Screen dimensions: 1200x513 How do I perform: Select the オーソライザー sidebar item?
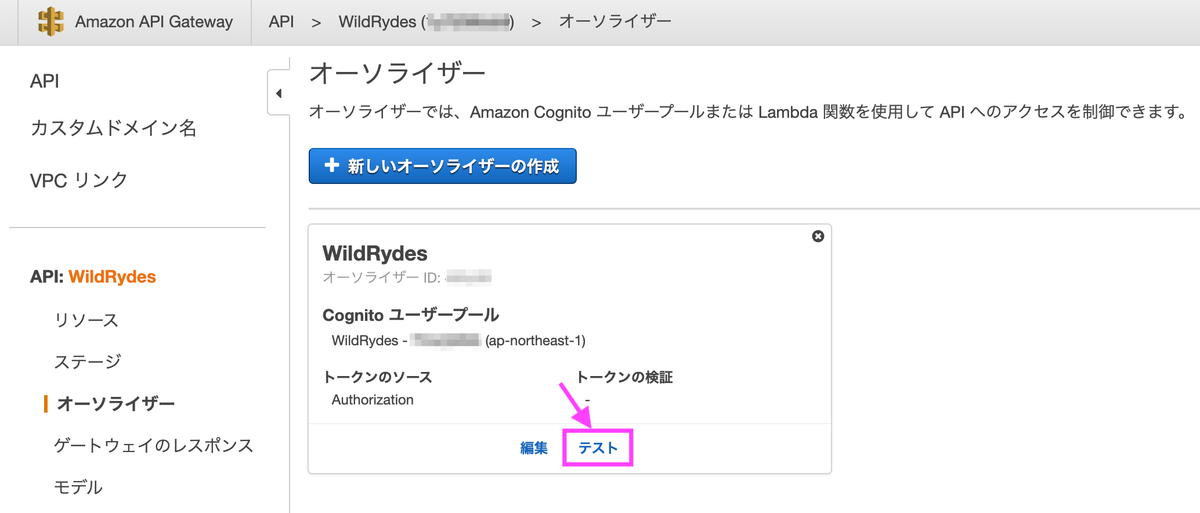[x=116, y=403]
